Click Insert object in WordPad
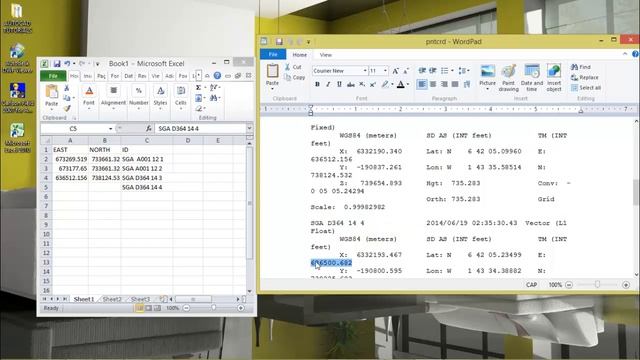 pos(554,78)
